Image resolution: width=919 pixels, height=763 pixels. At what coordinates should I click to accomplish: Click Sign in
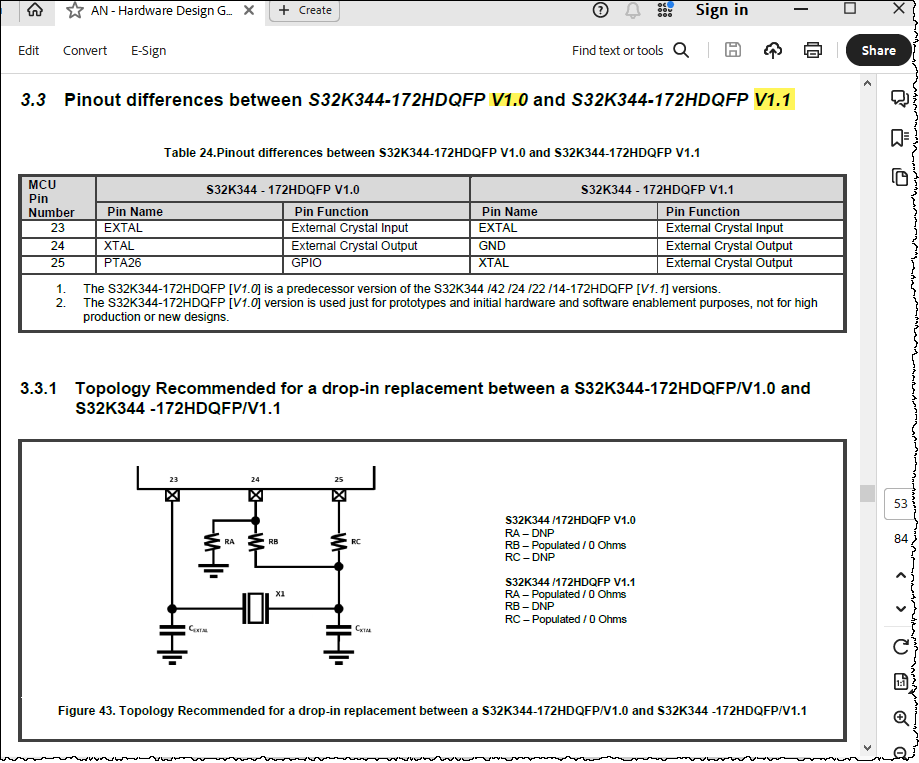[721, 10]
